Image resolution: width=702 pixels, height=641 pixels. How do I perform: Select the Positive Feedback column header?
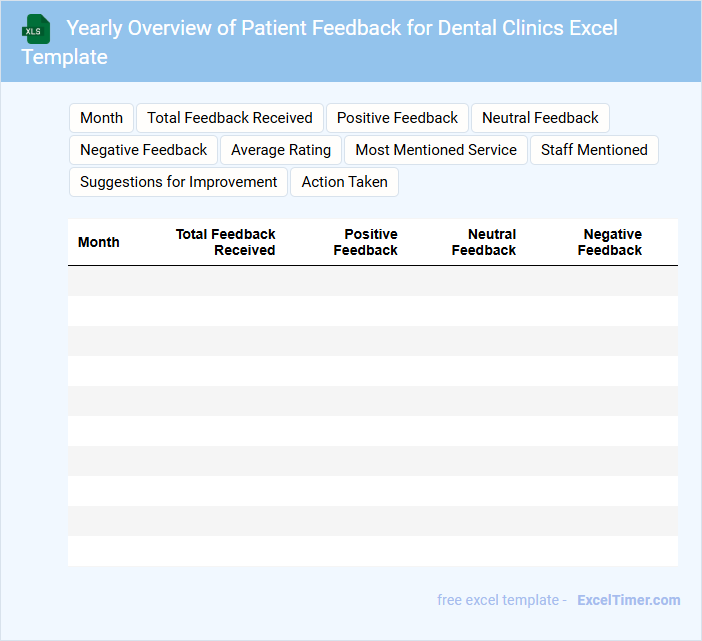tap(366, 242)
